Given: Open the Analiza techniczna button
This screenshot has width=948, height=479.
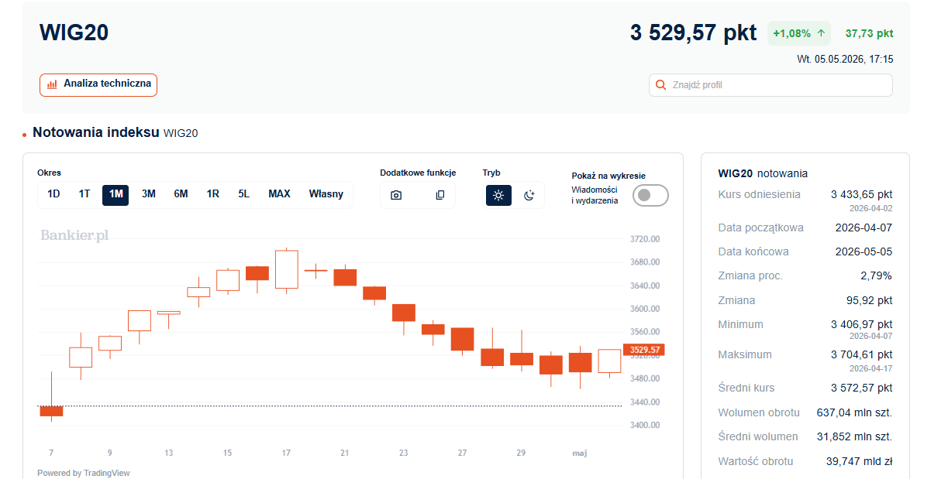Looking at the screenshot, I should pyautogui.click(x=99, y=85).
